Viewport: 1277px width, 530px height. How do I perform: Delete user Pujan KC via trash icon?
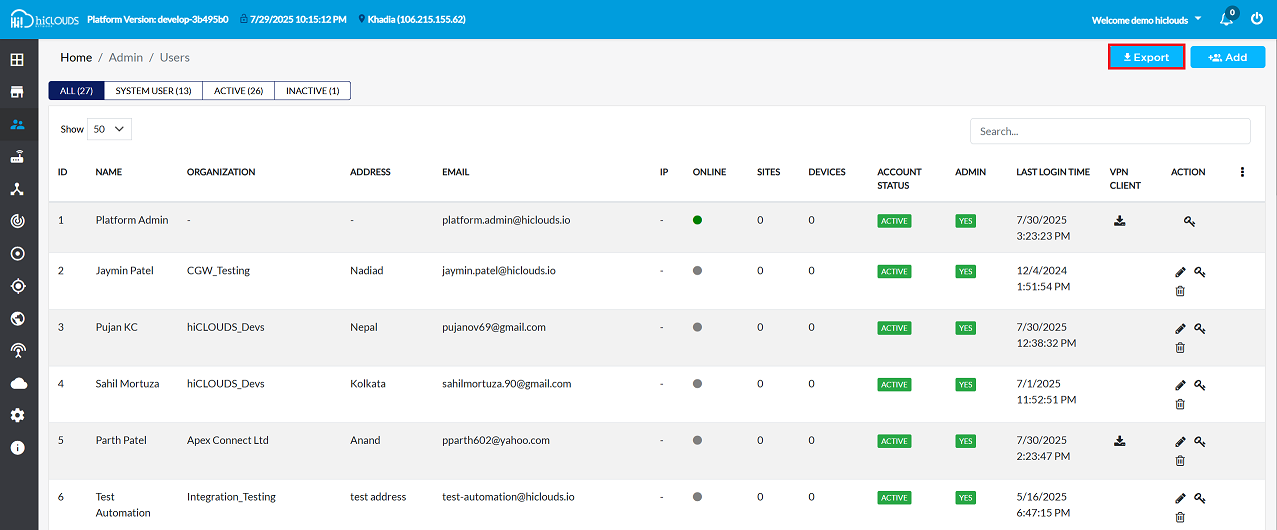click(x=1180, y=348)
